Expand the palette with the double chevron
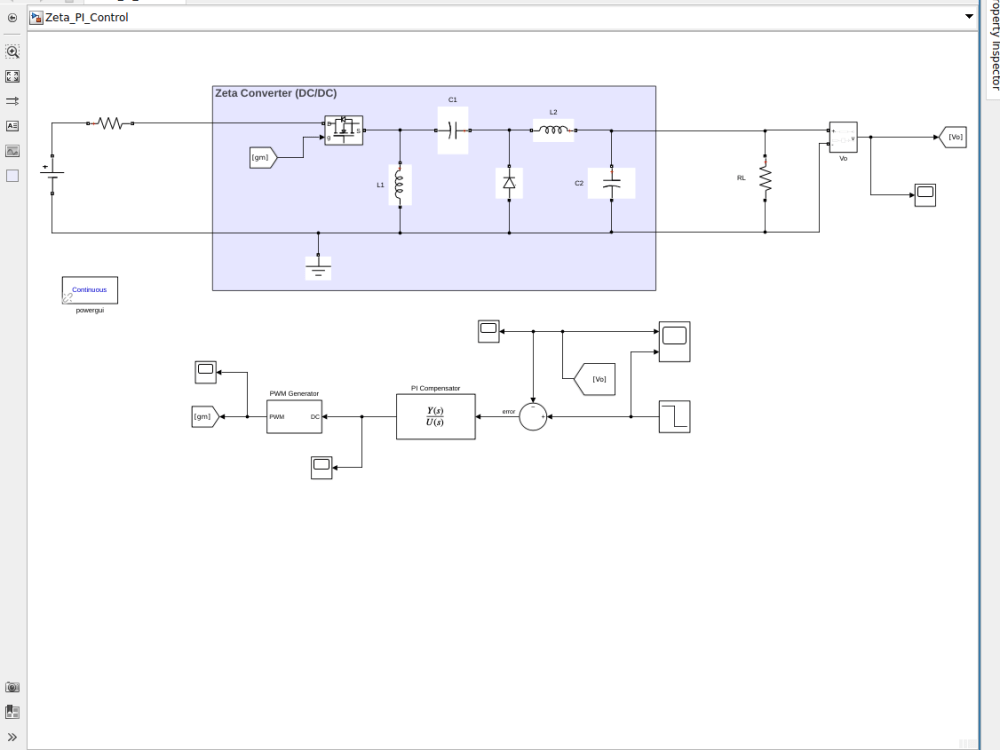Viewport: 1000px width, 750px height. point(12,737)
